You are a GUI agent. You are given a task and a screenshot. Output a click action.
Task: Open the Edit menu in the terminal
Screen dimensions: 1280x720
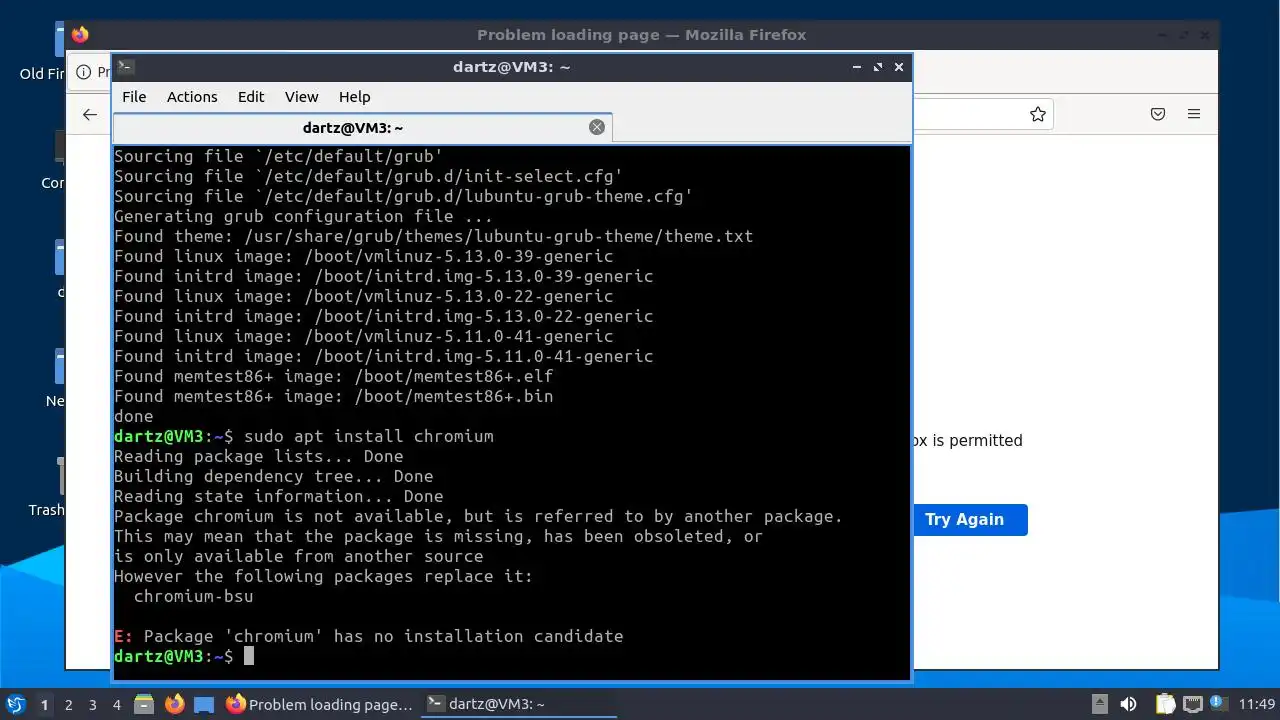point(251,97)
